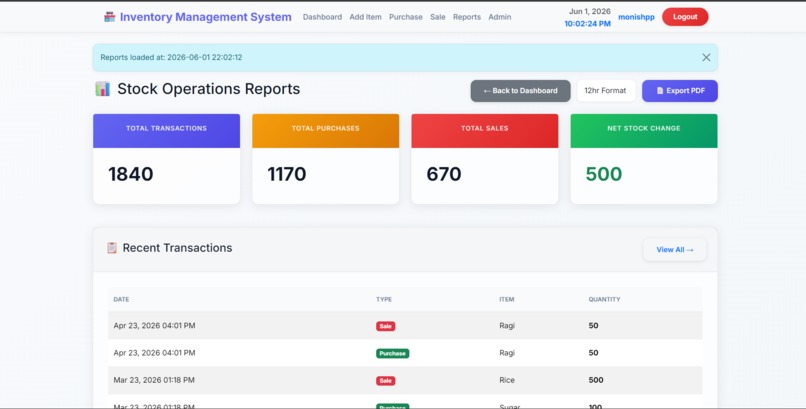
Task: Click the Total Sales card header
Action: click(x=485, y=131)
